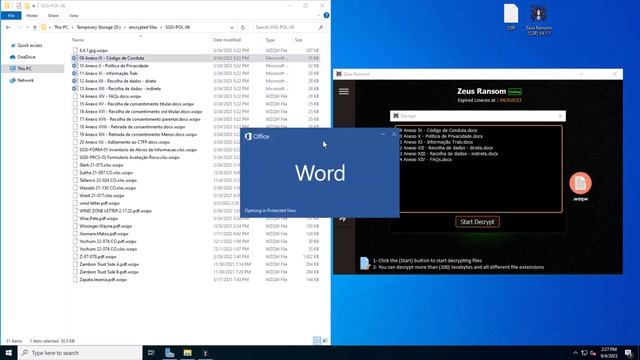
Task: Open the View ribbon tab
Action: (x=73, y=16)
